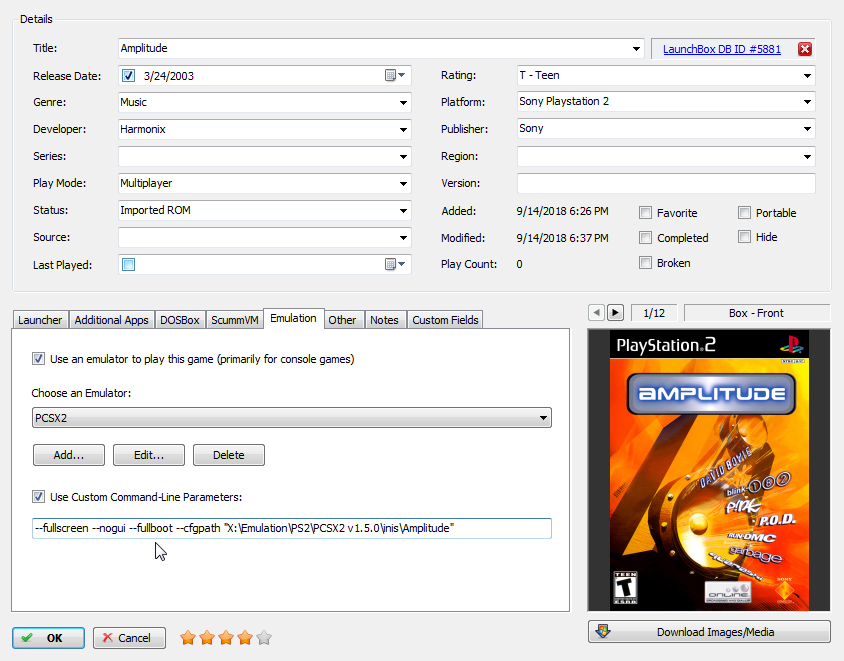Switch to the Launcher tab
This screenshot has width=844, height=661.
pyautogui.click(x=40, y=320)
